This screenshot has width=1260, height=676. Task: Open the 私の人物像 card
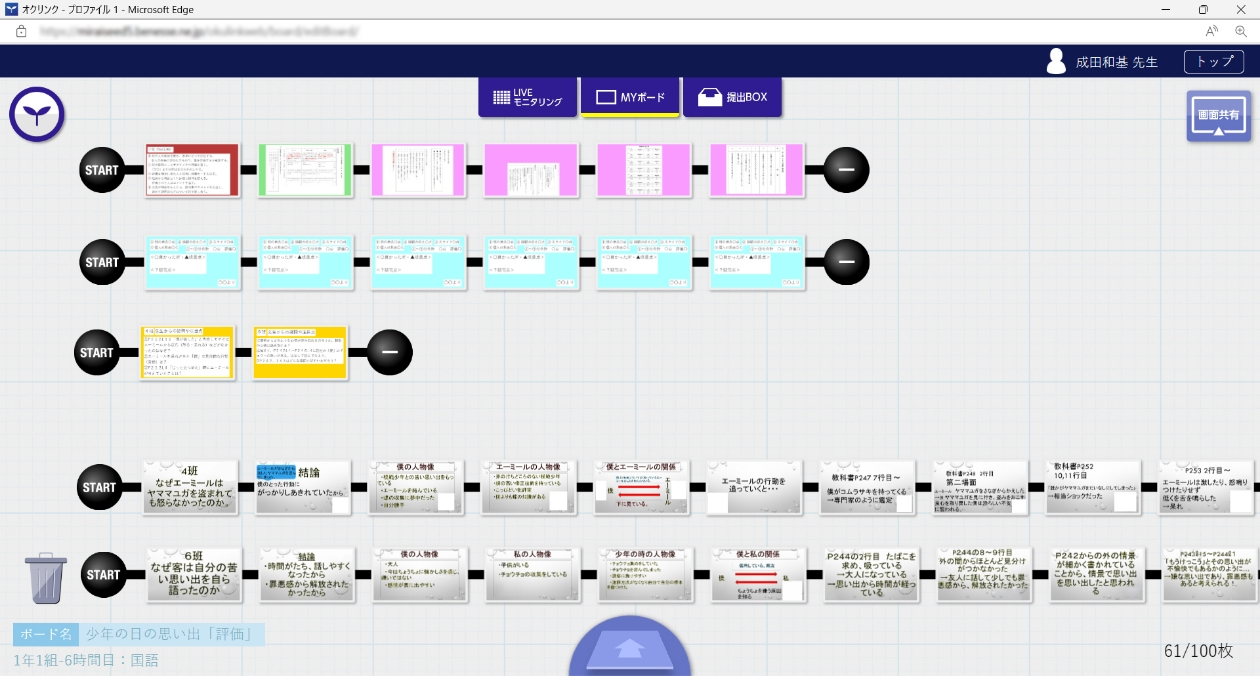pyautogui.click(x=534, y=575)
